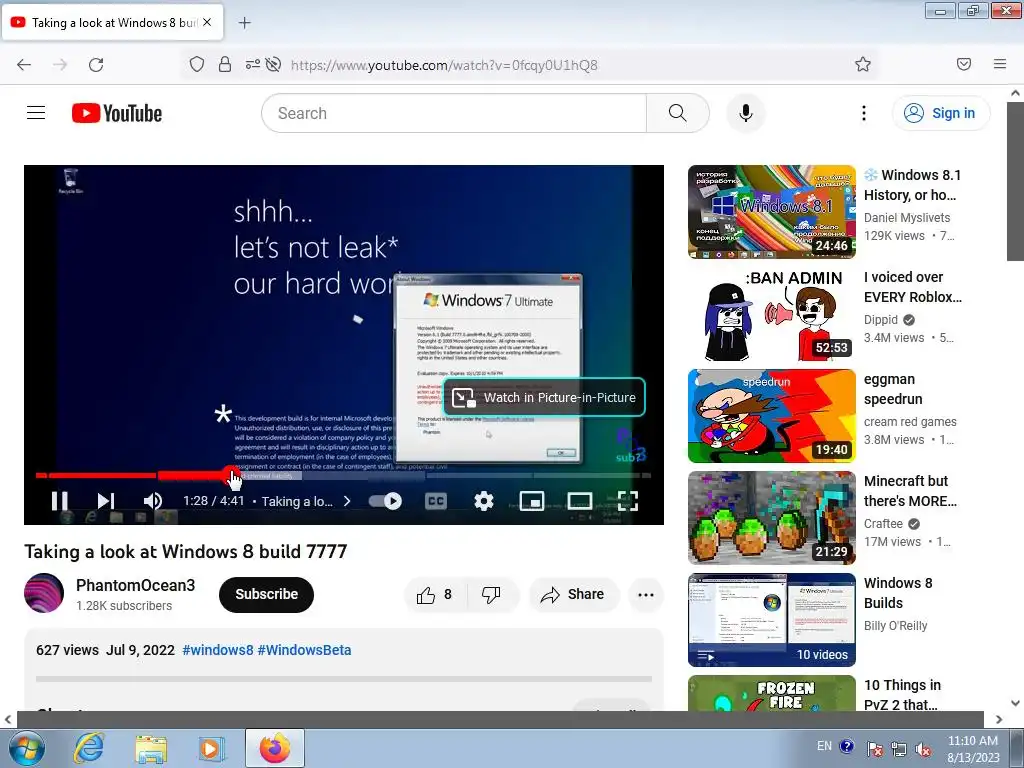The height and width of the screenshot is (768, 1024).
Task: Bookmark this page with star icon
Action: [863, 64]
